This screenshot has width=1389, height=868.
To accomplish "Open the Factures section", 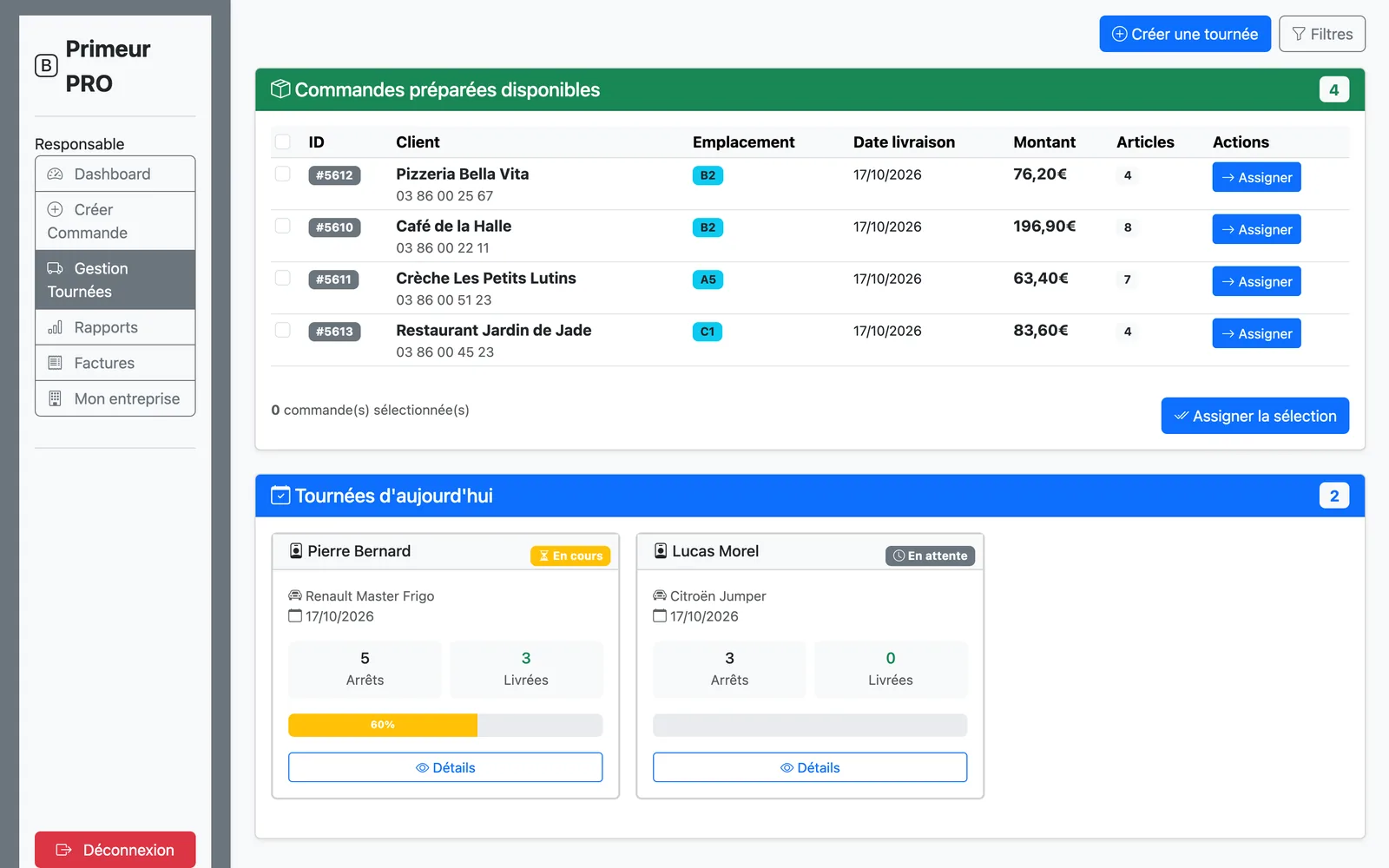I will coord(115,363).
